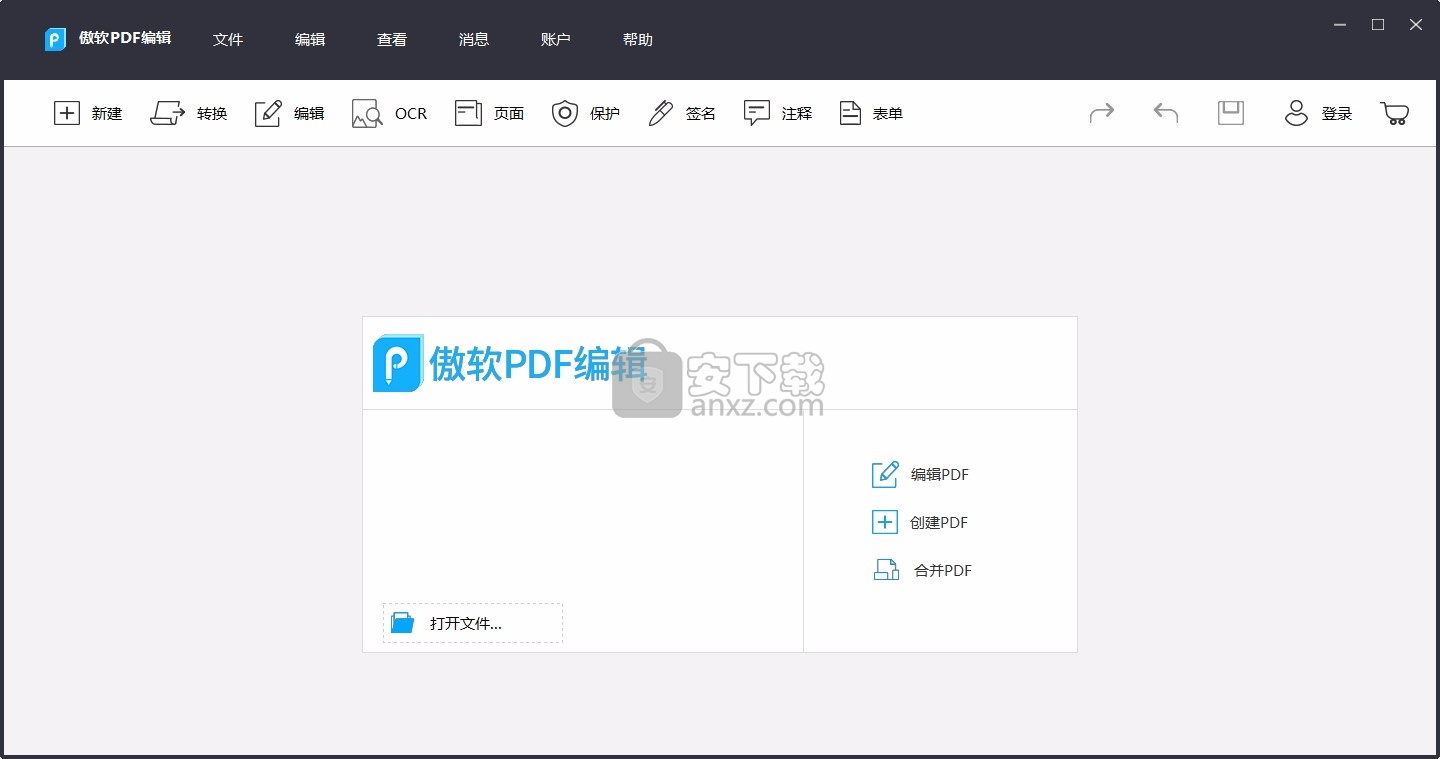Click the 新建 (New) plus icon
This screenshot has width=1440, height=759.
(x=66, y=113)
